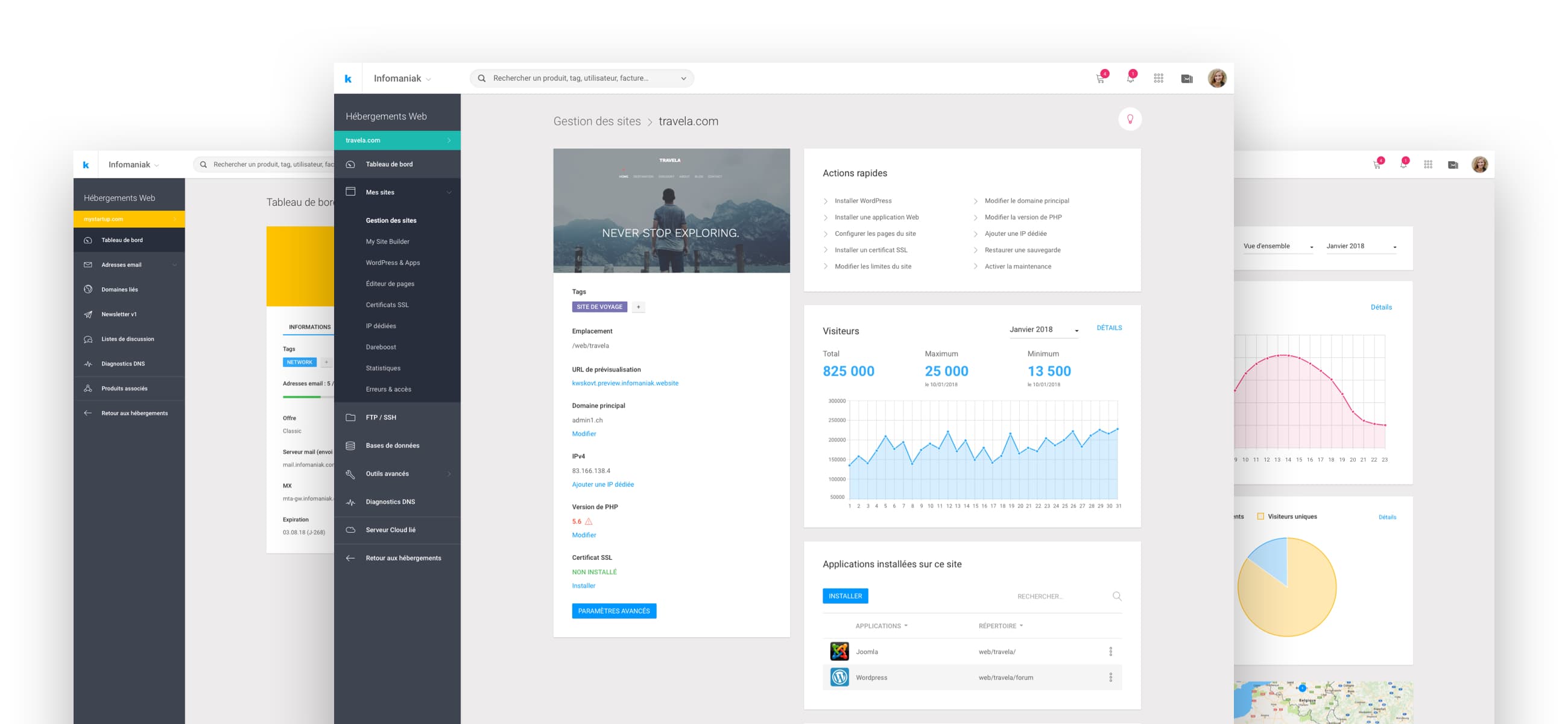Collapse the Mes sites menu section
Screen dimensions: 1568x724
point(449,192)
